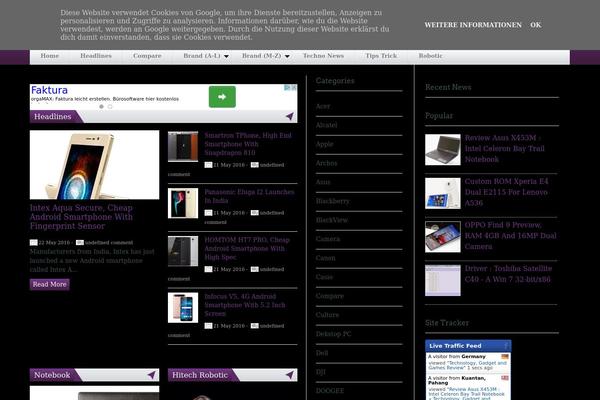The image size is (600, 400).
Task: Select Asus category
Action: tap(323, 182)
